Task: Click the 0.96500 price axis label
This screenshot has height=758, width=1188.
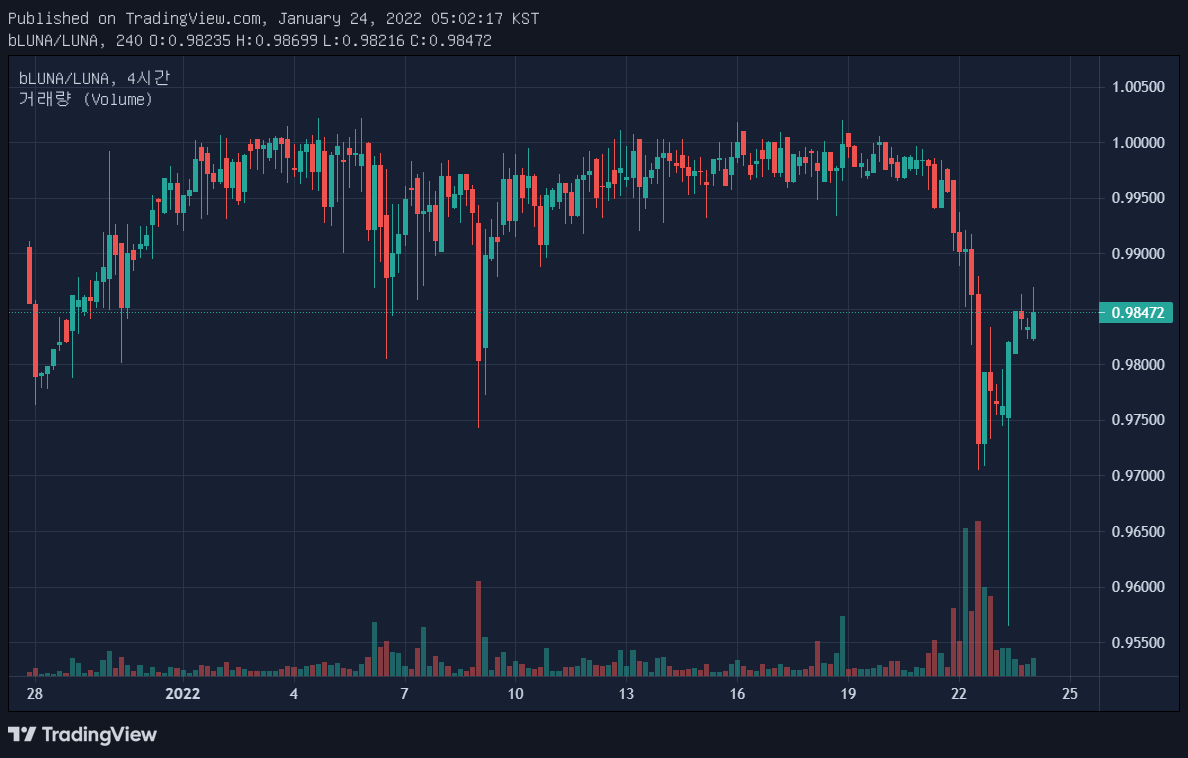Action: point(1138,531)
